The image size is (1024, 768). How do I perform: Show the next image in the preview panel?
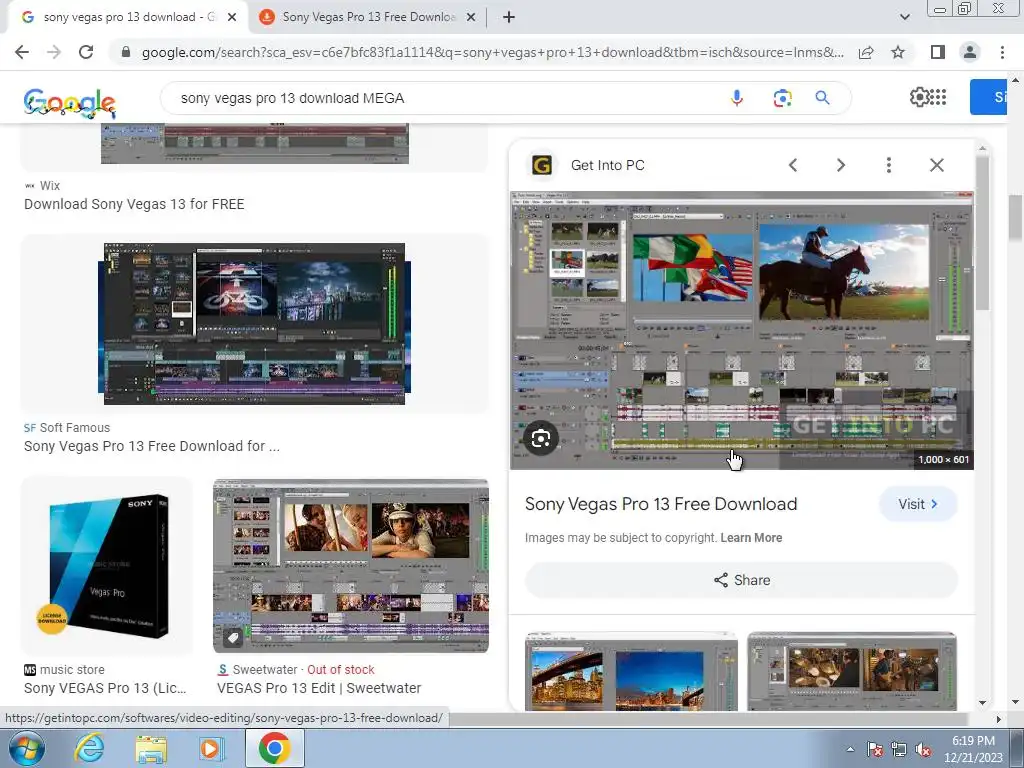[x=840, y=165]
